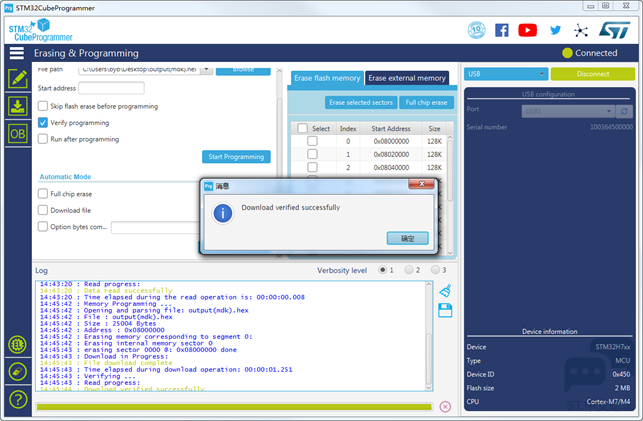Confirm the dialog with 确定 button
Viewport: 643px width, 421px height.
(x=408, y=238)
